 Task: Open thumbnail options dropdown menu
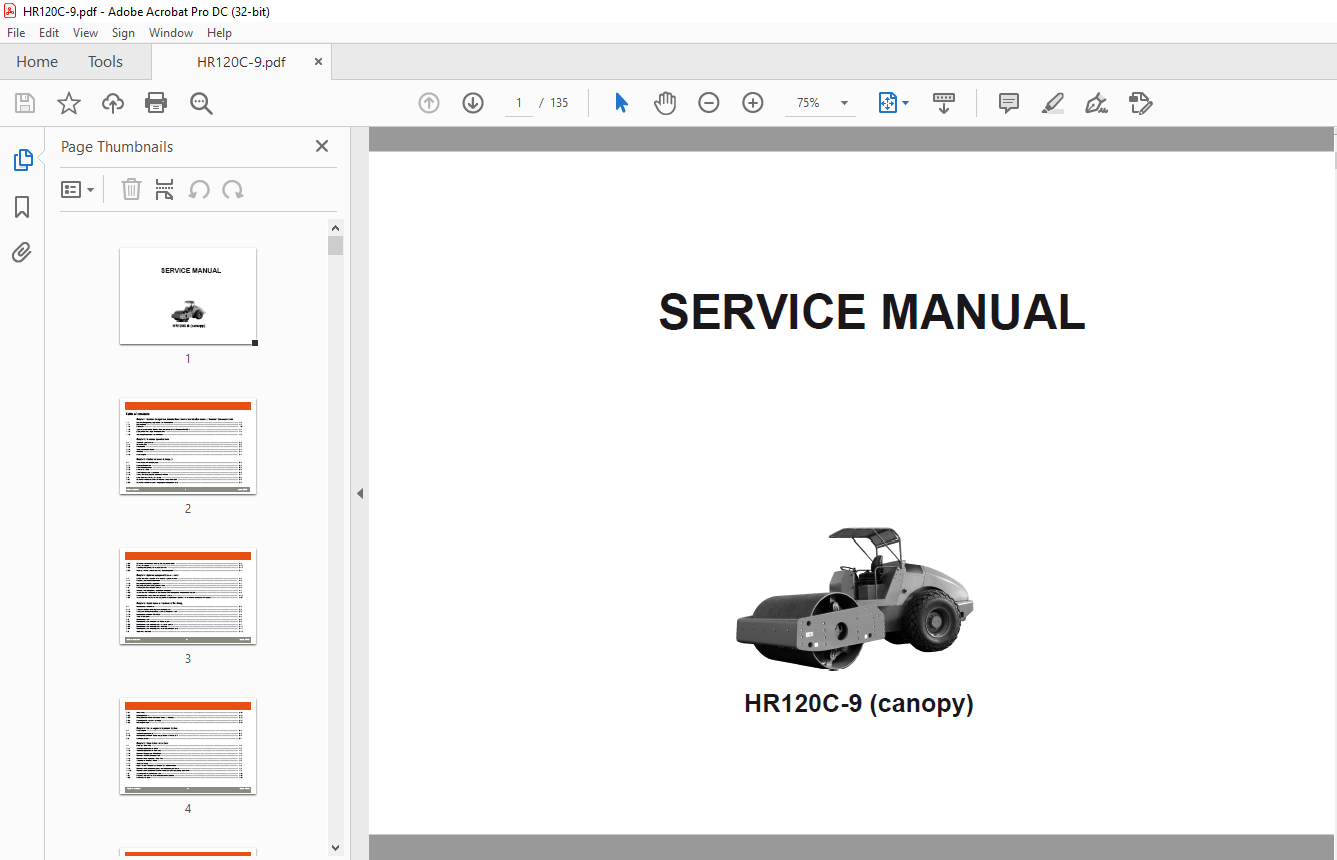pyautogui.click(x=77, y=189)
